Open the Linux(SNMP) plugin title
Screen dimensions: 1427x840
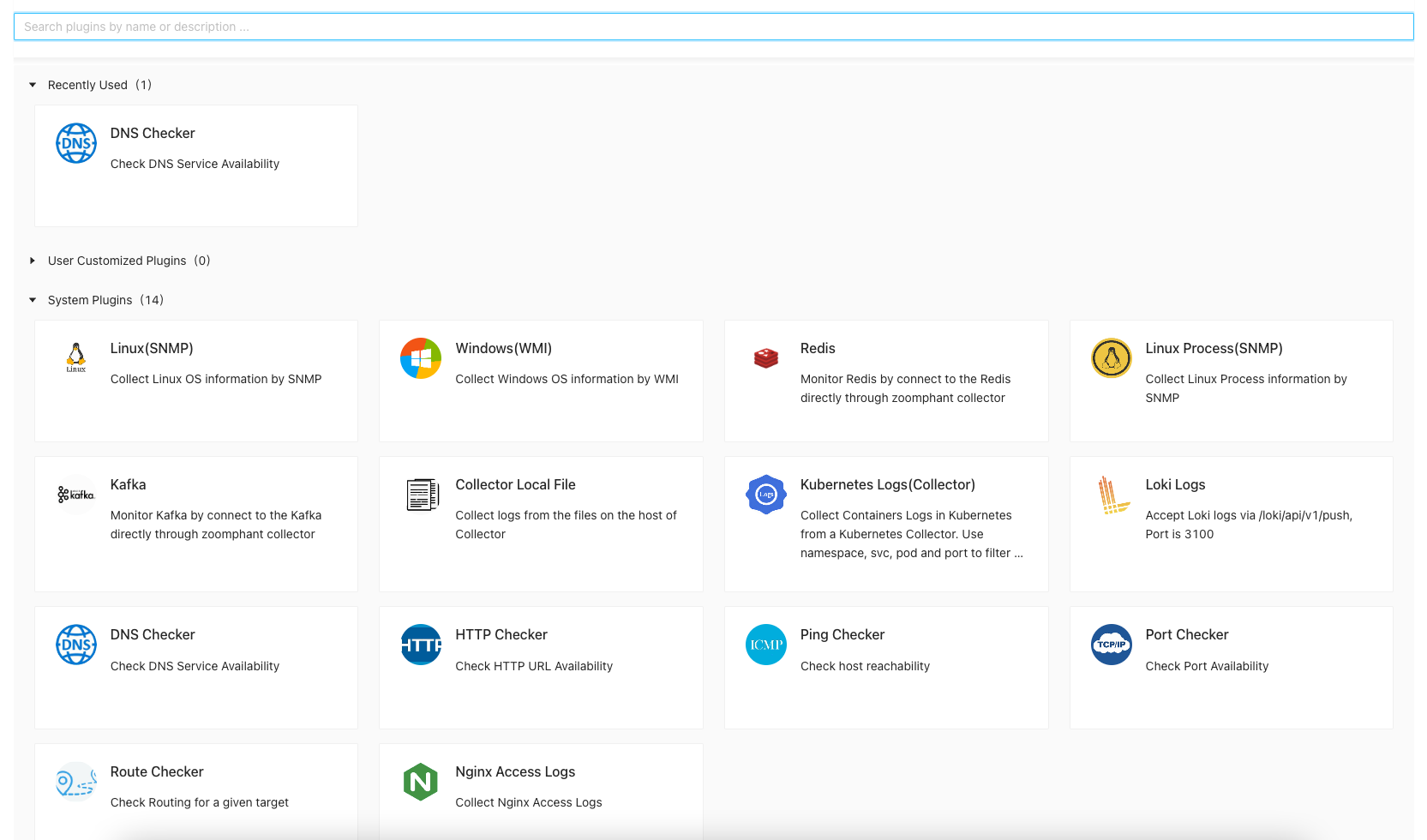[x=152, y=349]
